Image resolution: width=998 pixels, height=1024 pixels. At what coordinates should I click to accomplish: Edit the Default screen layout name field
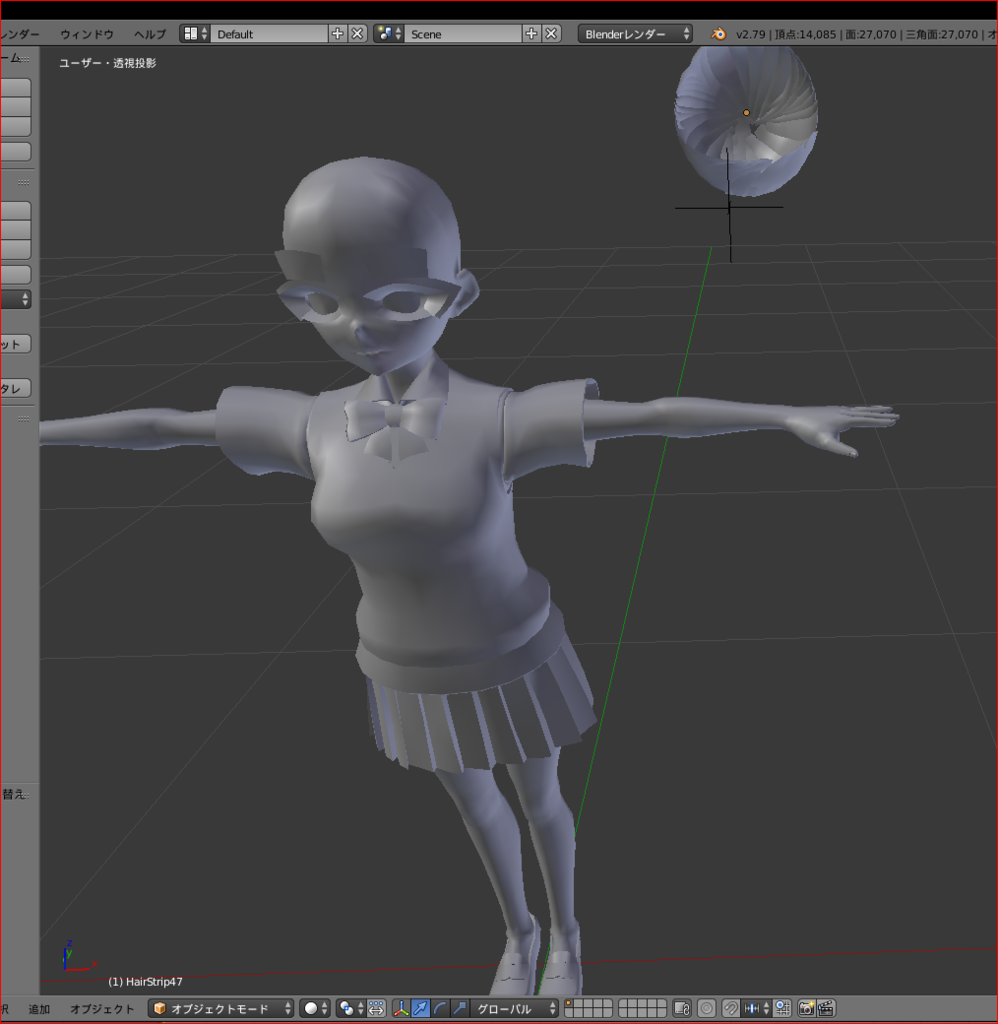point(269,34)
